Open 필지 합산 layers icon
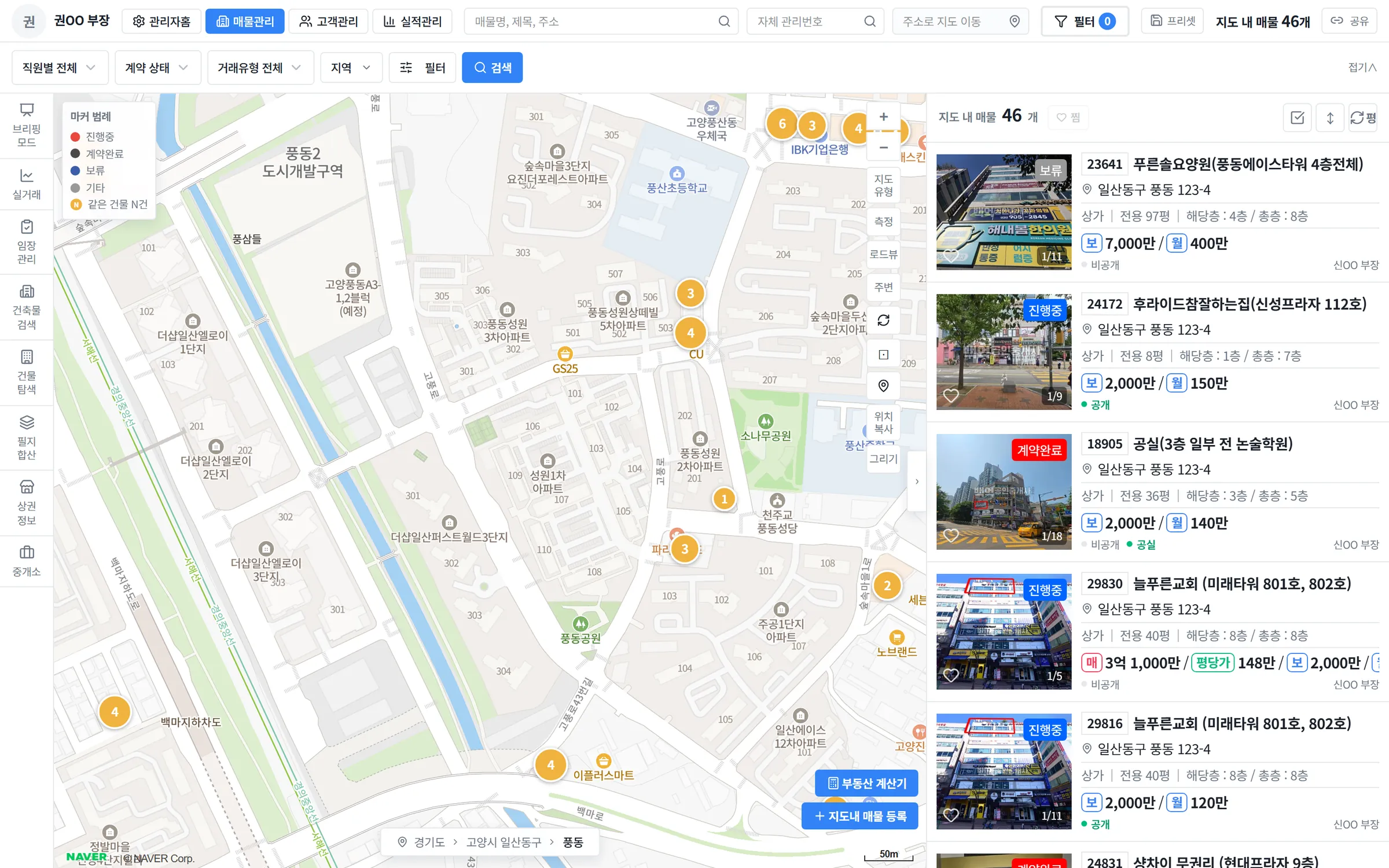Screen dimensions: 1389x868 pos(27,437)
